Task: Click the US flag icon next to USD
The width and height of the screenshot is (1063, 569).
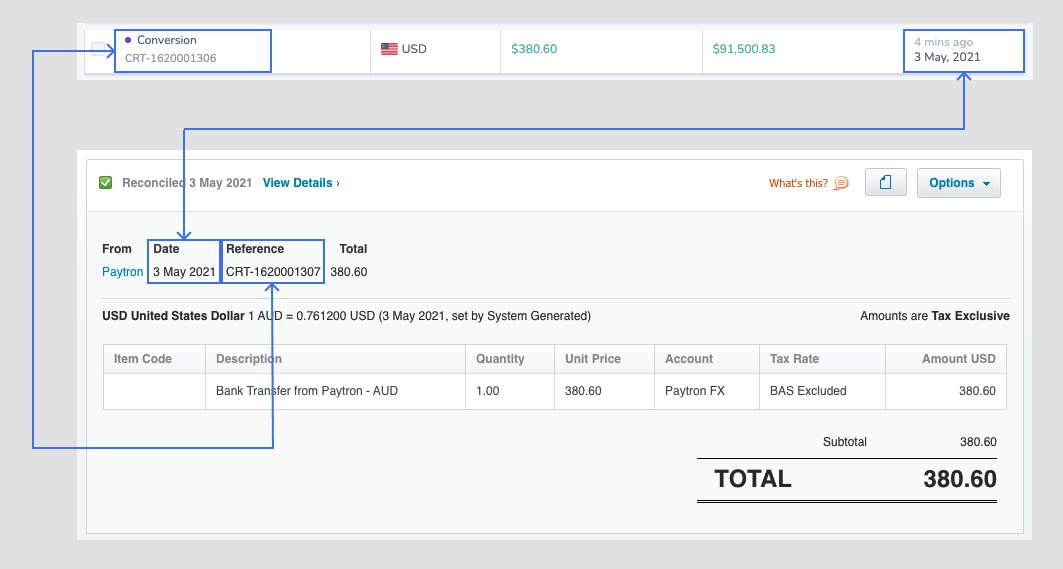Action: click(x=389, y=49)
